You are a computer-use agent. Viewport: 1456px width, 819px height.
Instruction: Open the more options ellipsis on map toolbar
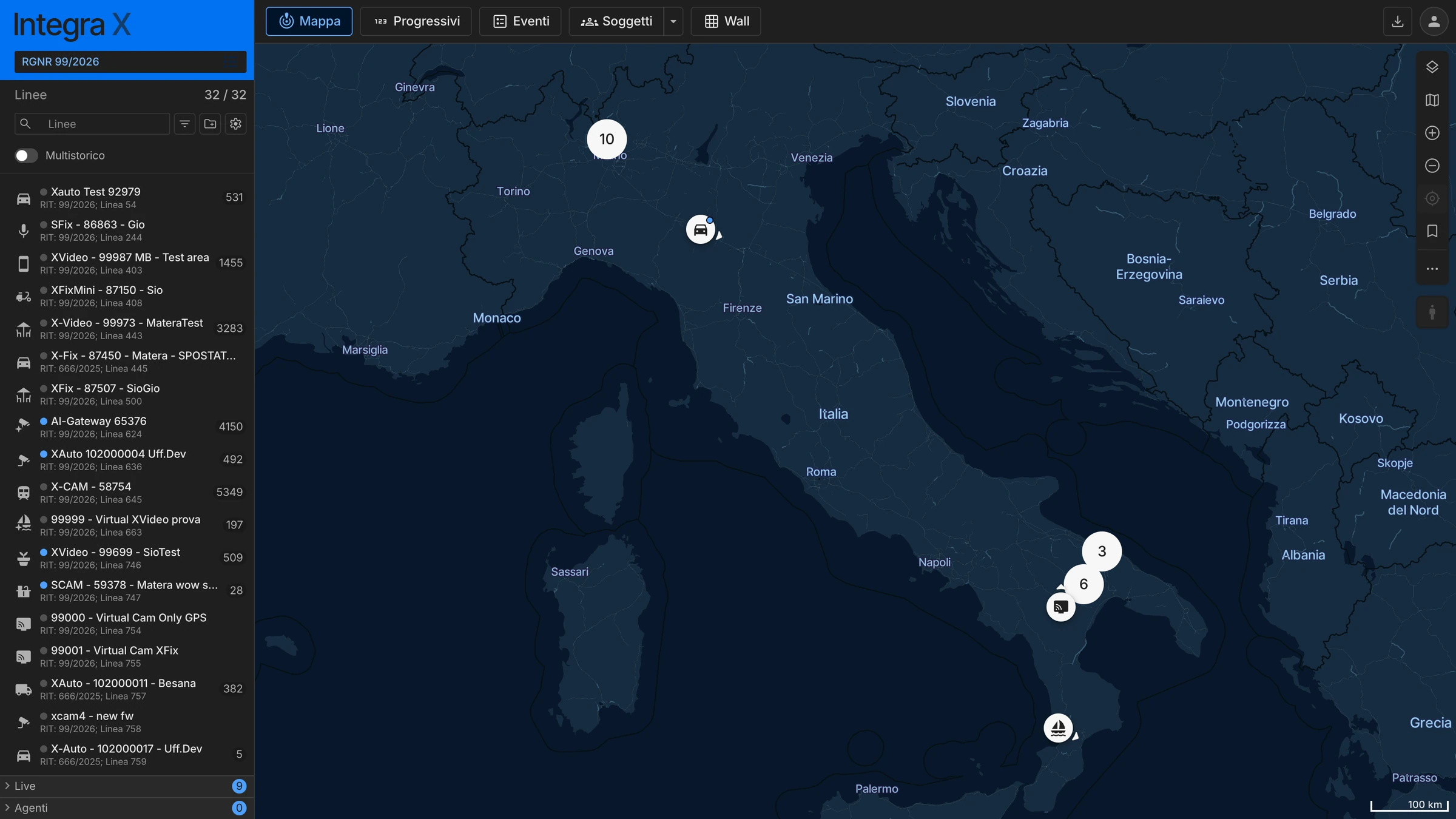coord(1432,269)
